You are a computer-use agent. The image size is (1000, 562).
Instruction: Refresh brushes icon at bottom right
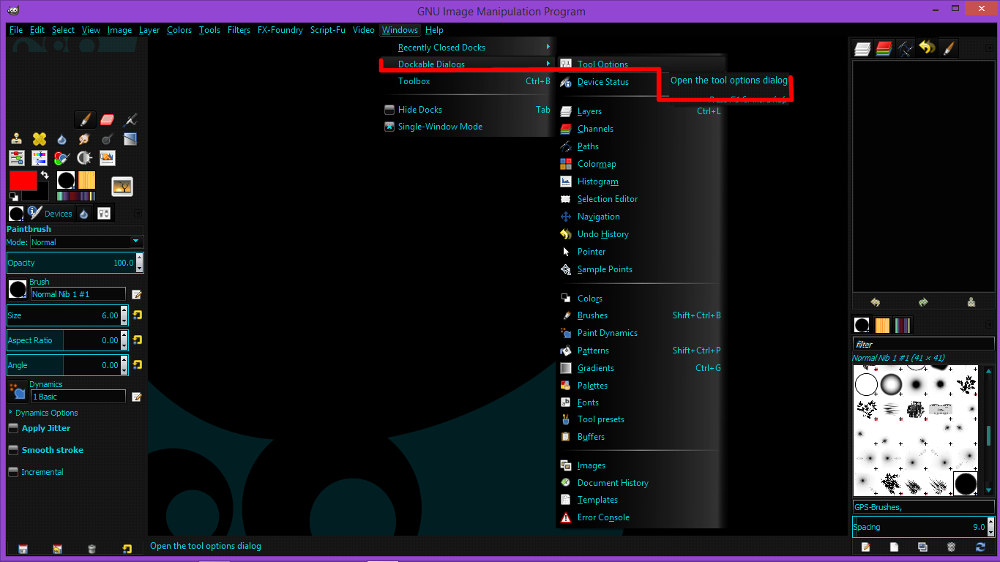(980, 547)
